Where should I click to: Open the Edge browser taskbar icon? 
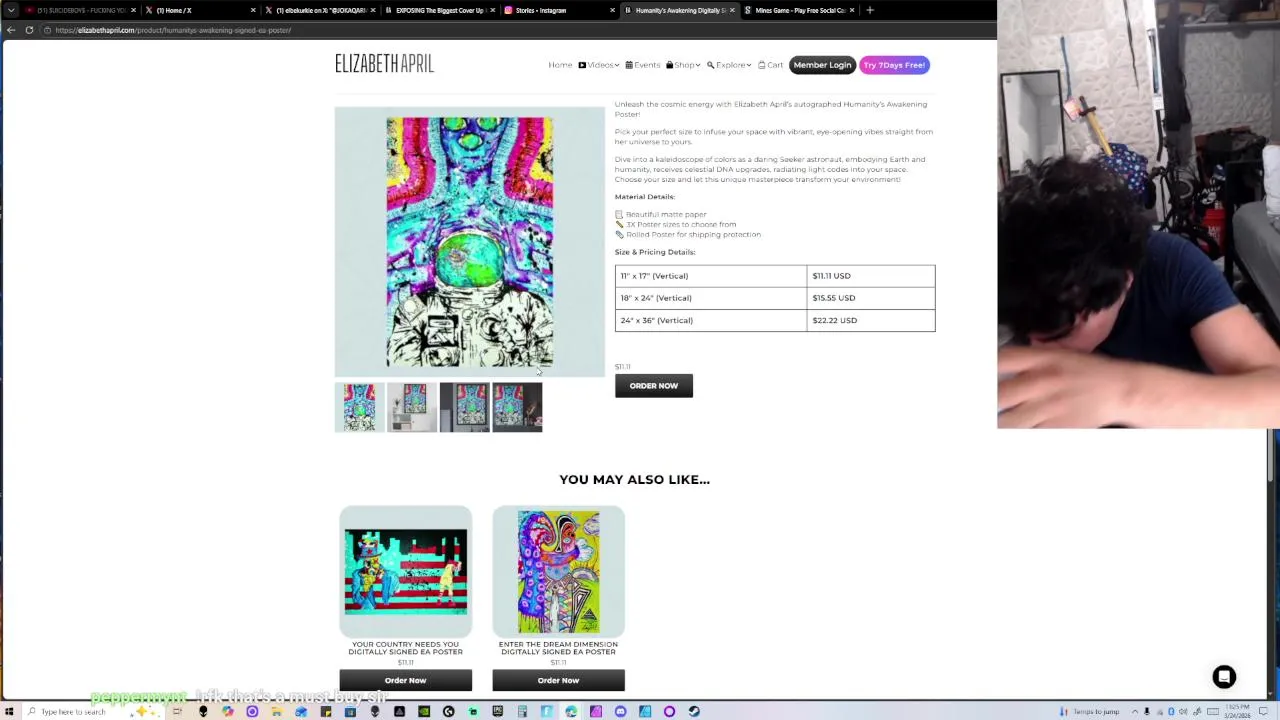[571, 711]
